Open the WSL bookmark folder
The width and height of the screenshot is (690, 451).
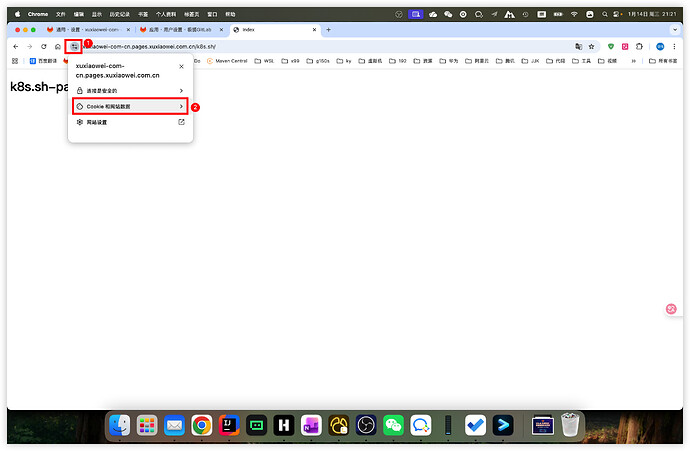coord(267,61)
